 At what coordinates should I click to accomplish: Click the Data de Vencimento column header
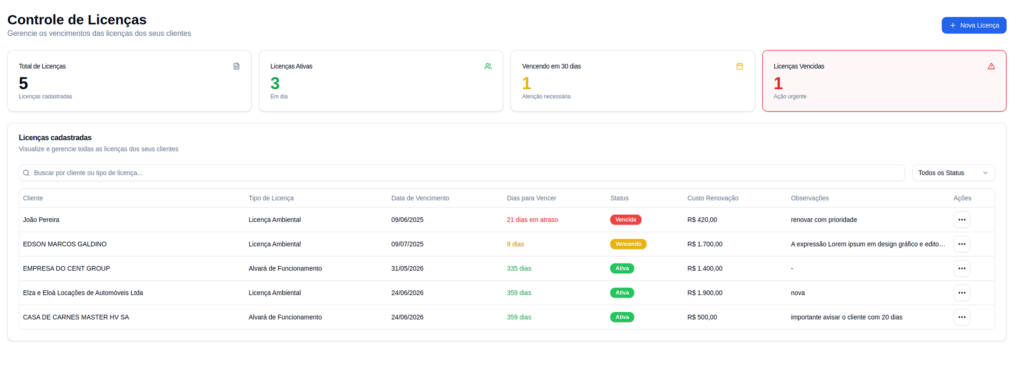point(420,198)
